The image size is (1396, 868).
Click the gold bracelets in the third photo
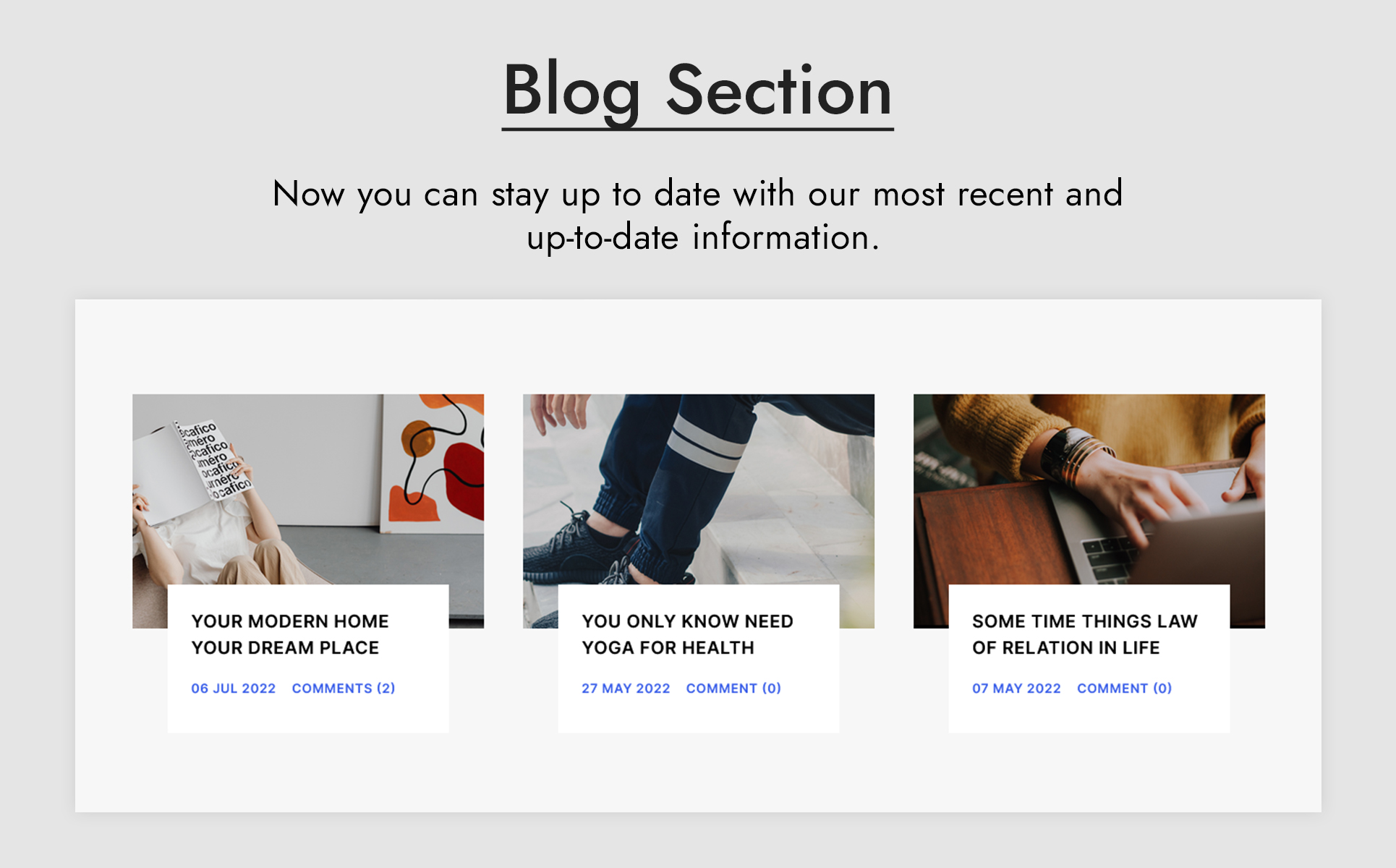[1078, 456]
